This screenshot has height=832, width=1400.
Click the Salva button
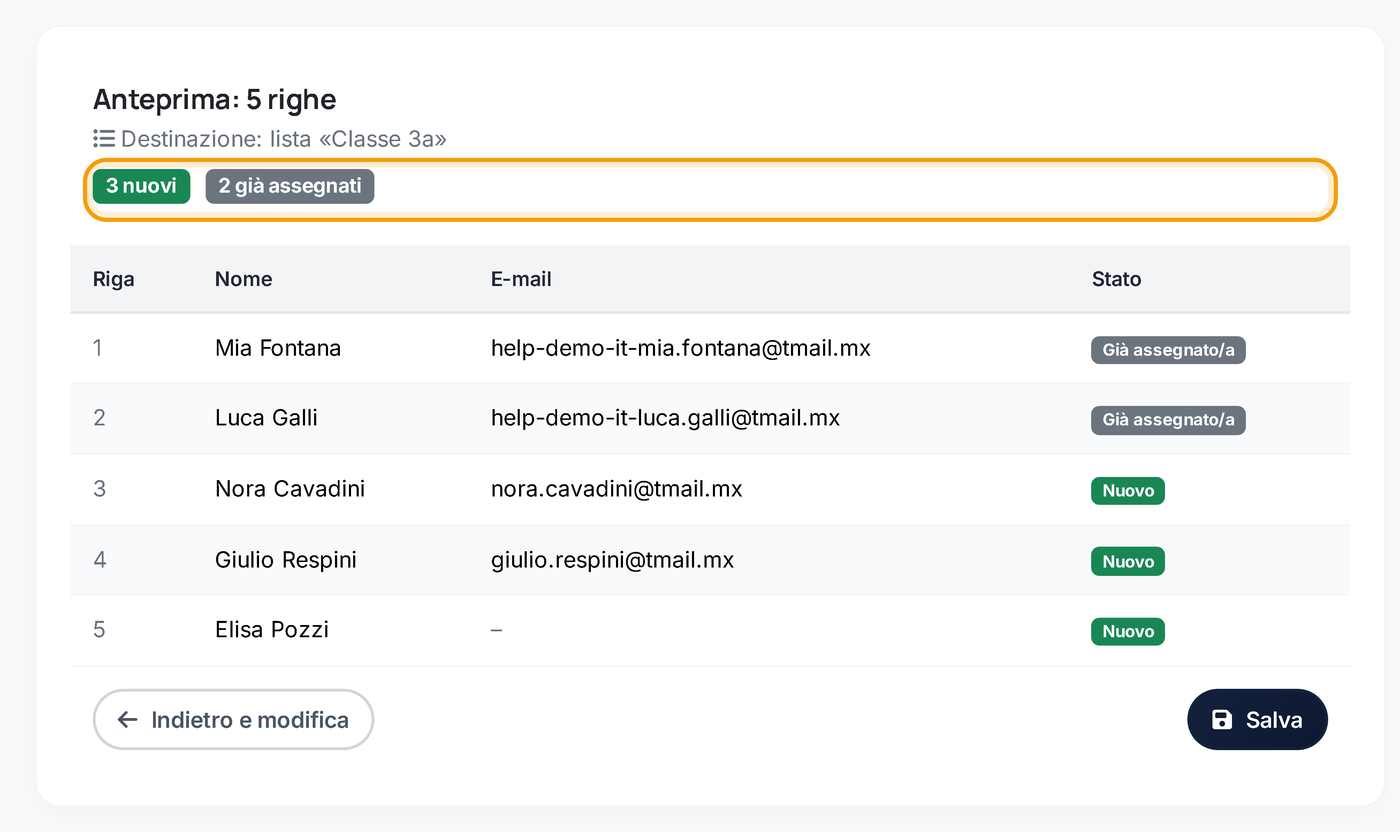point(1257,719)
